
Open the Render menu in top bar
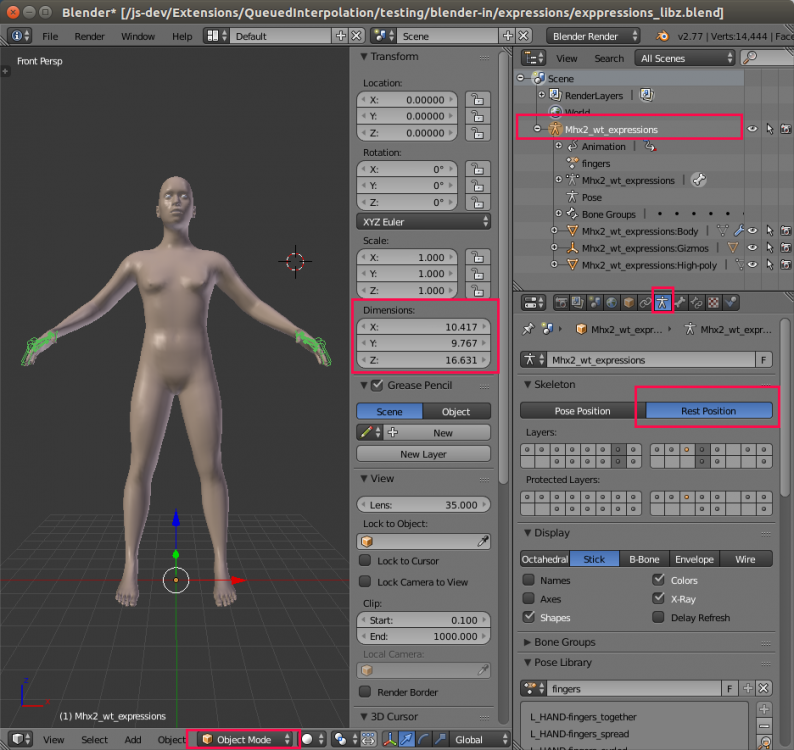pos(89,36)
